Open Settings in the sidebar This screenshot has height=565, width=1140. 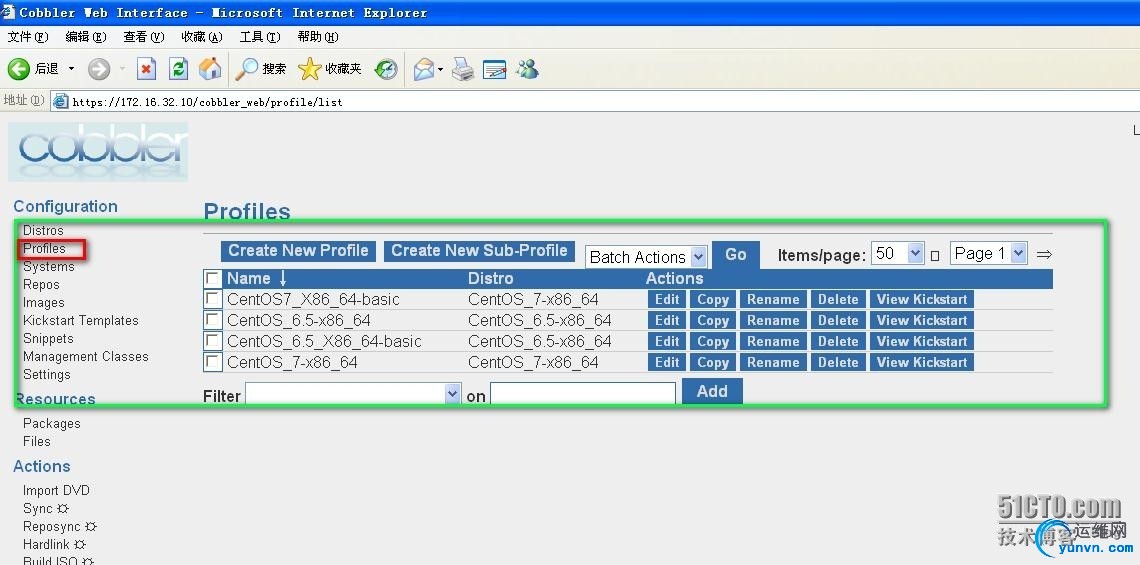pyautogui.click(x=47, y=374)
